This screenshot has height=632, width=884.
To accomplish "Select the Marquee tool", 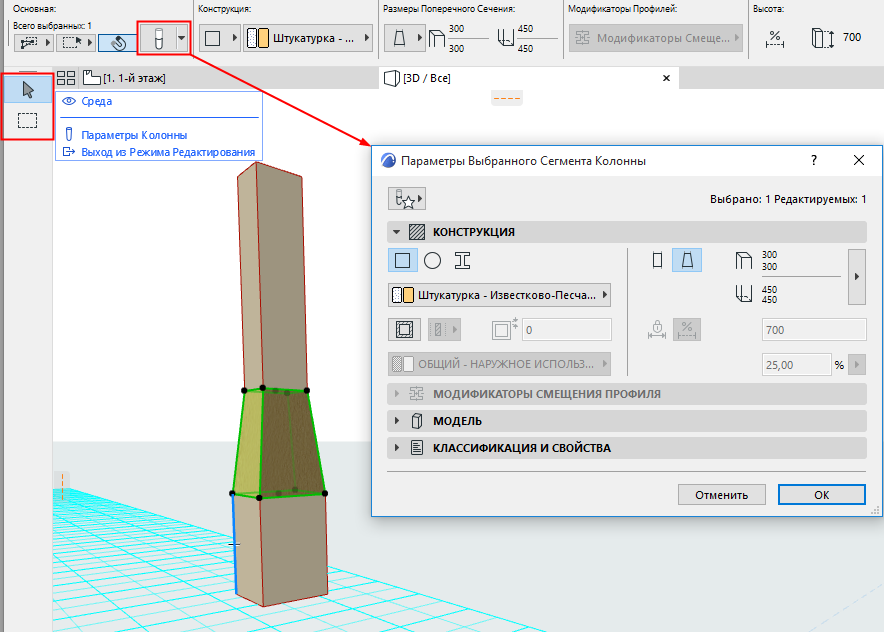I will tap(28, 121).
